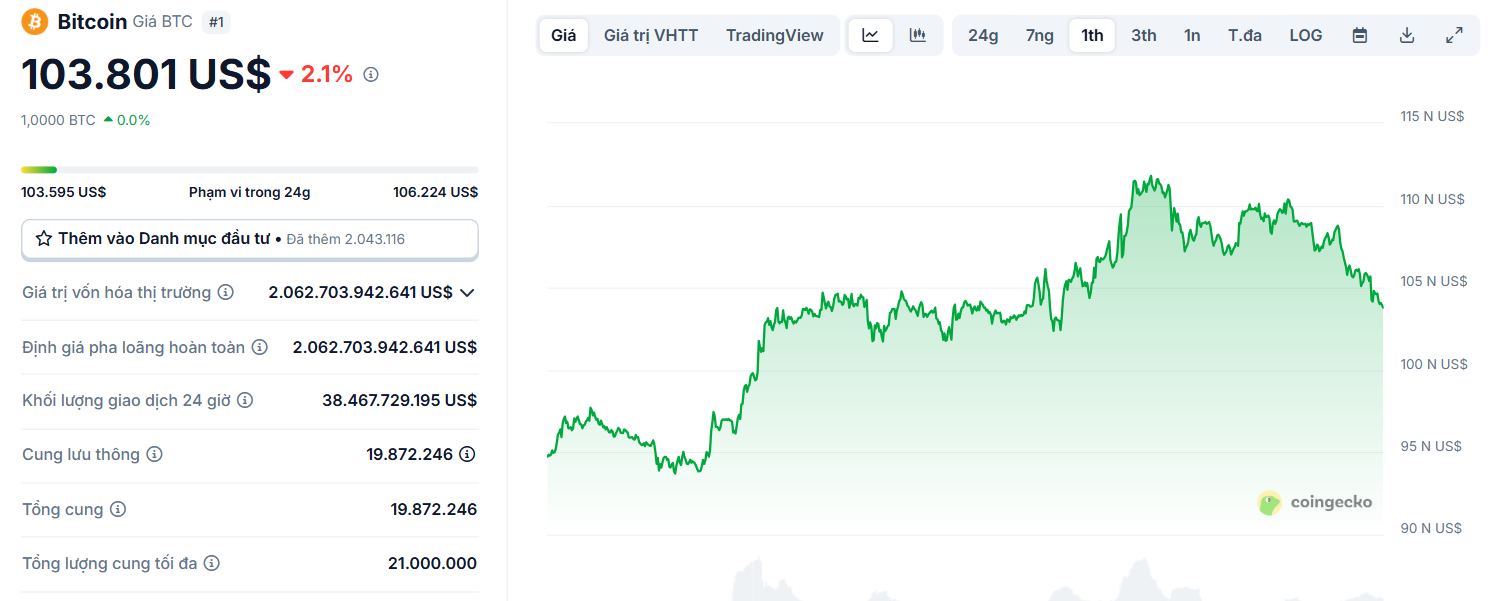Image resolution: width=1499 pixels, height=601 pixels.
Task: Click 24h volume 38.467.729.195 US$
Action: [399, 400]
